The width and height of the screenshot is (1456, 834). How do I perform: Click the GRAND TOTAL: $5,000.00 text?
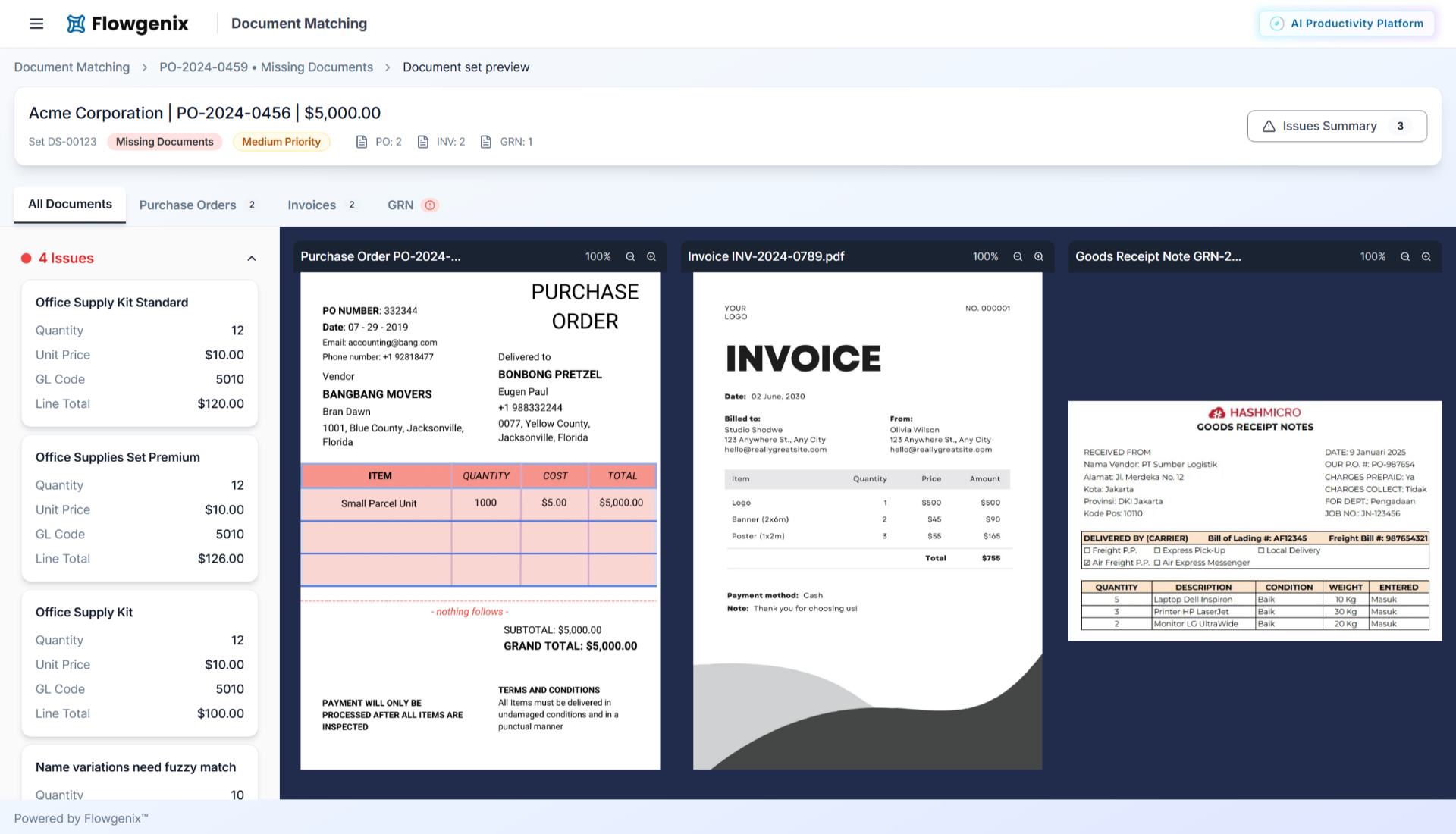point(570,646)
